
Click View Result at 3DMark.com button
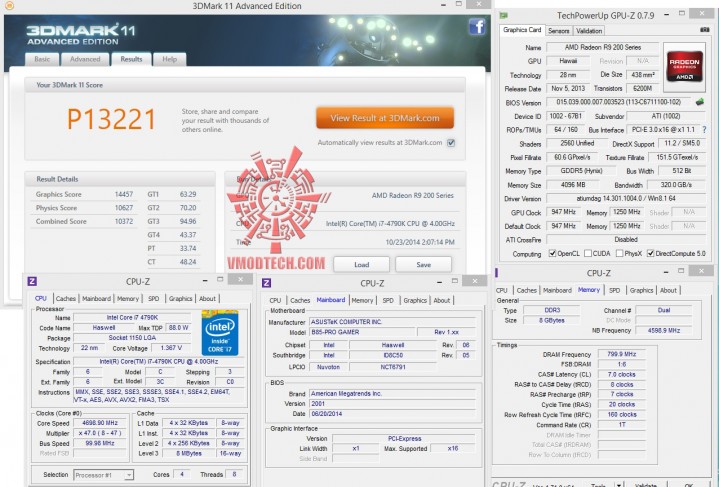coord(385,118)
